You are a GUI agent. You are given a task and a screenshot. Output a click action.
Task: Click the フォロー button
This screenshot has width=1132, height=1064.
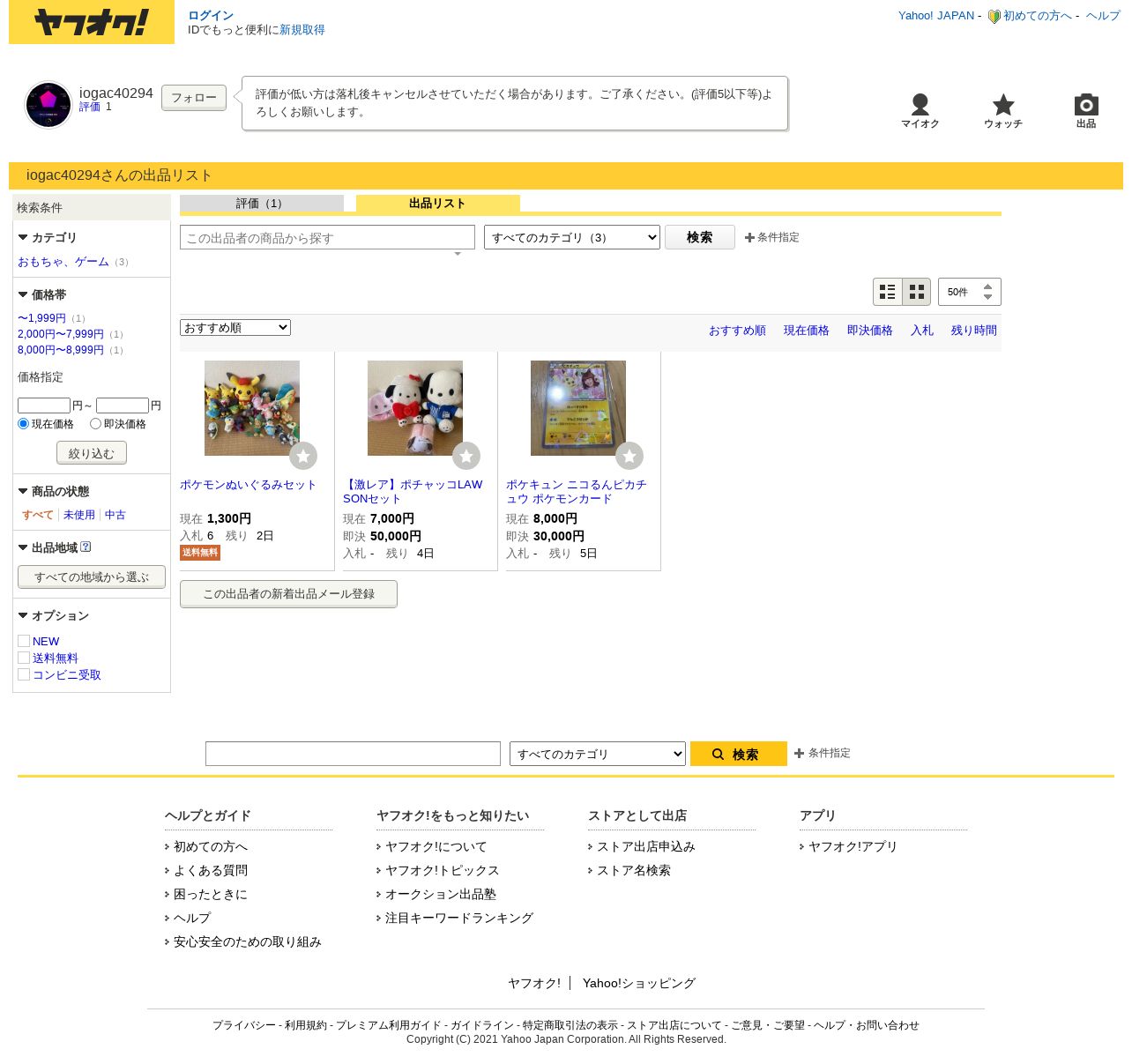[x=194, y=98]
